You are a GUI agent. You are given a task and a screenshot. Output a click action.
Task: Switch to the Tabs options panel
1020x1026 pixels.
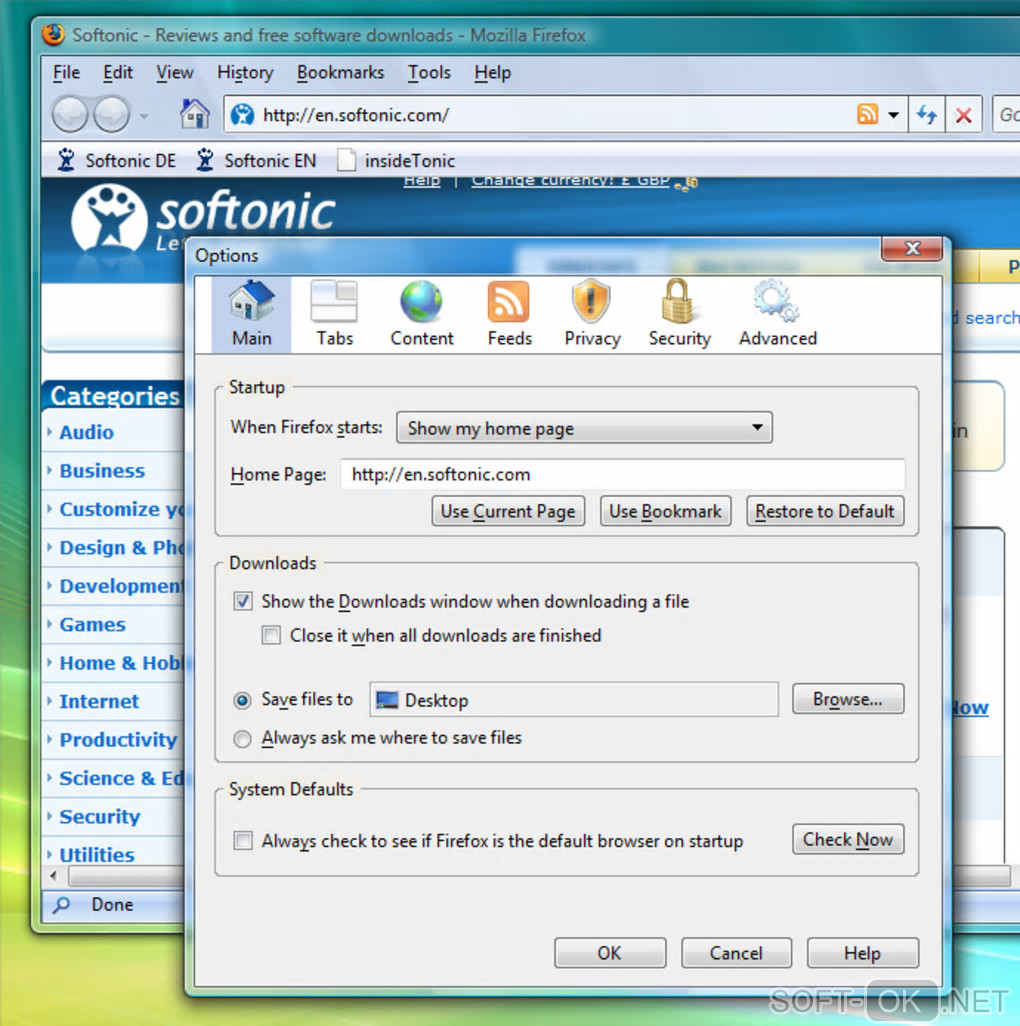pyautogui.click(x=334, y=315)
